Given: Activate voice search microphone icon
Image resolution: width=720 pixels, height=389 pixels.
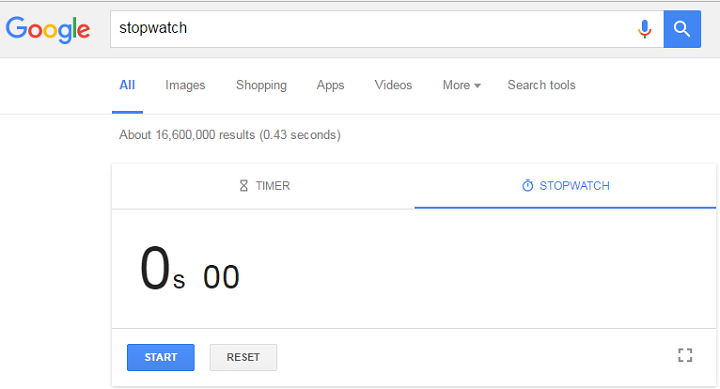Looking at the screenshot, I should tap(645, 29).
